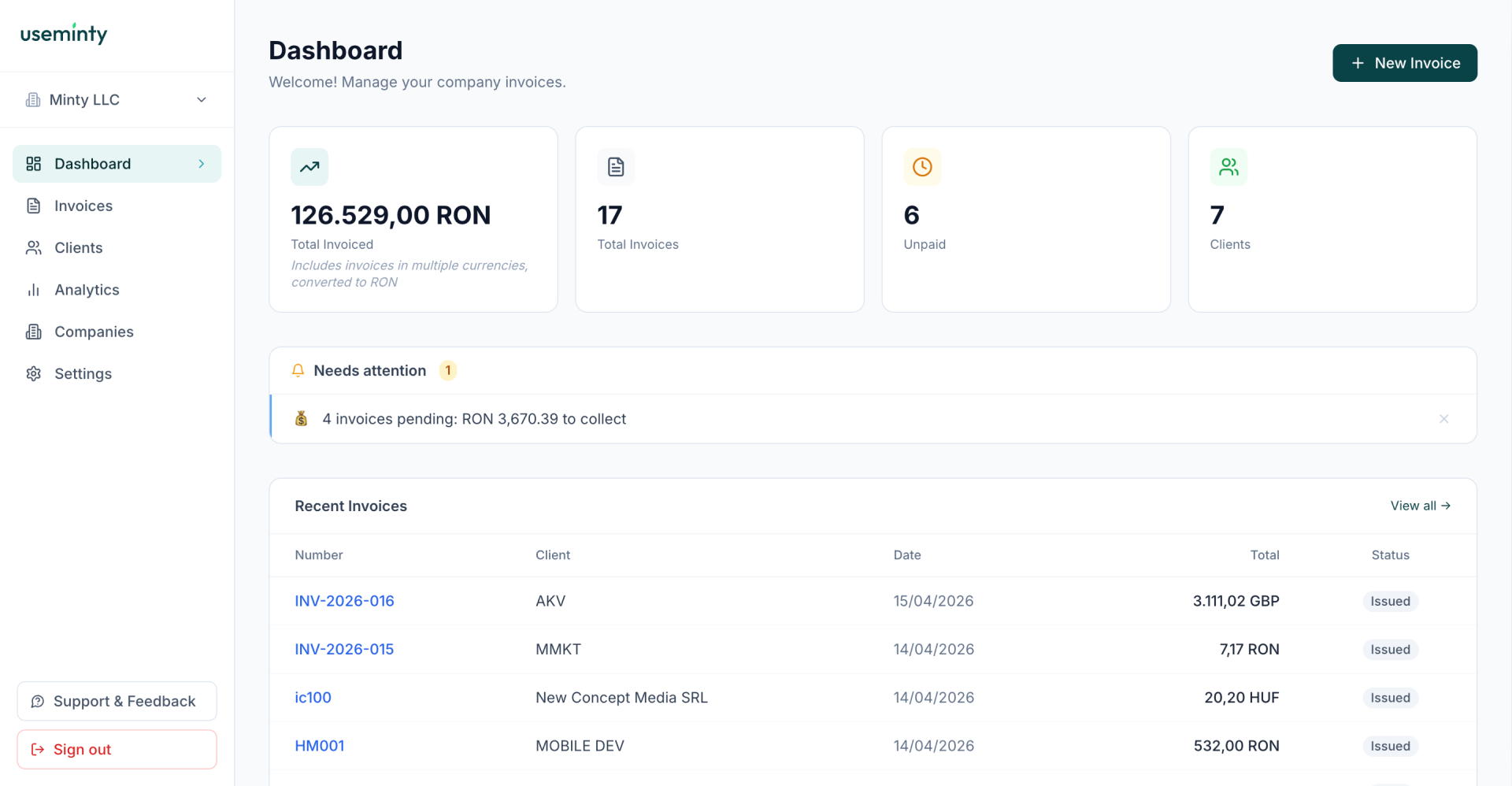Image resolution: width=1512 pixels, height=786 pixels.
Task: Click the useminty logo
Action: 64,34
